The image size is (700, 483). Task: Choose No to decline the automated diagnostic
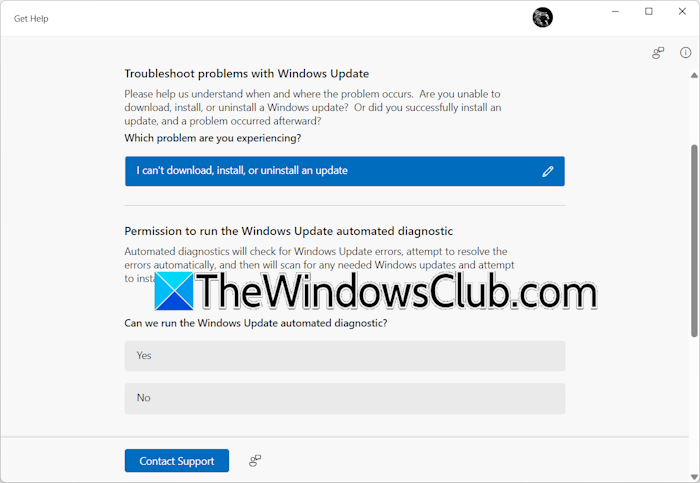(x=345, y=398)
